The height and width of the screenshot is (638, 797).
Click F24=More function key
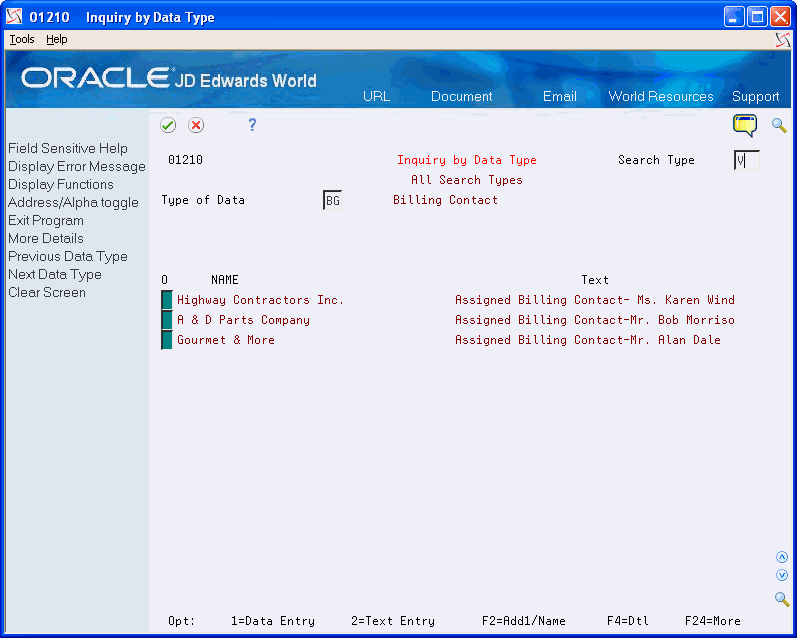[x=713, y=621]
